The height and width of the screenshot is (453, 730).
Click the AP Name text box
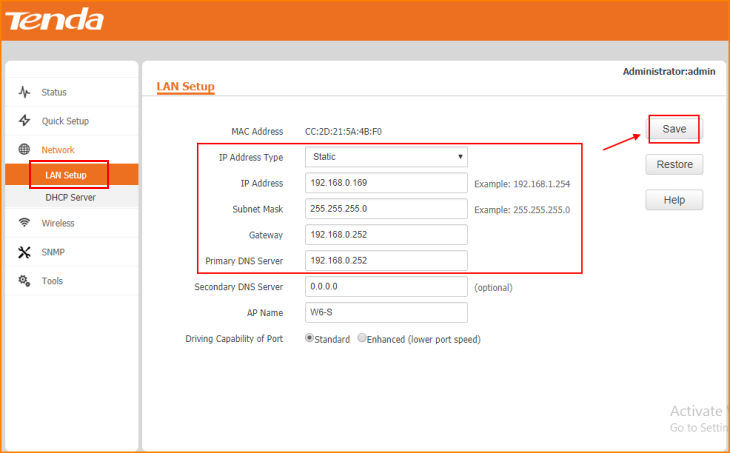coord(386,313)
